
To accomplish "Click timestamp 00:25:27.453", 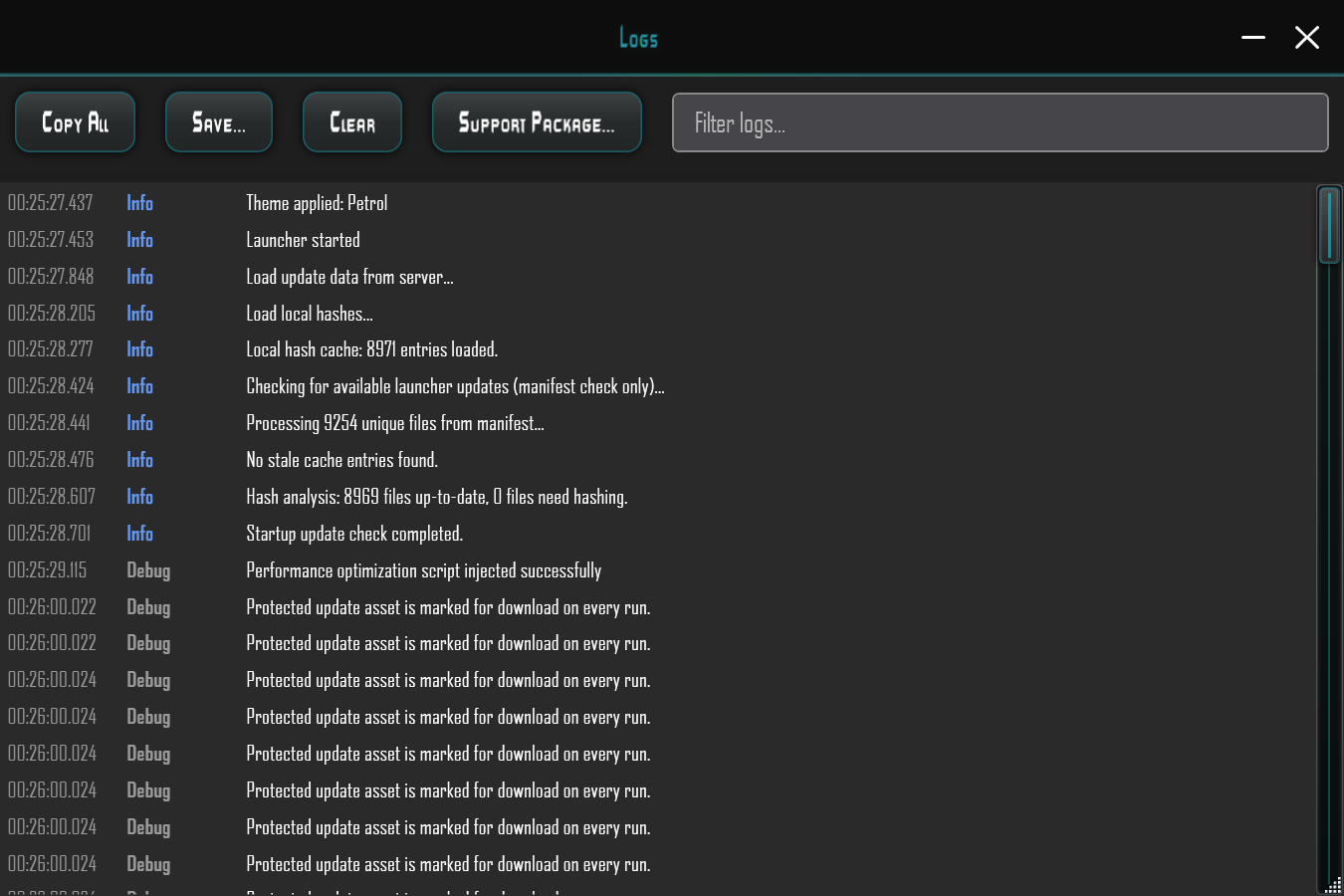I will pyautogui.click(x=51, y=240).
